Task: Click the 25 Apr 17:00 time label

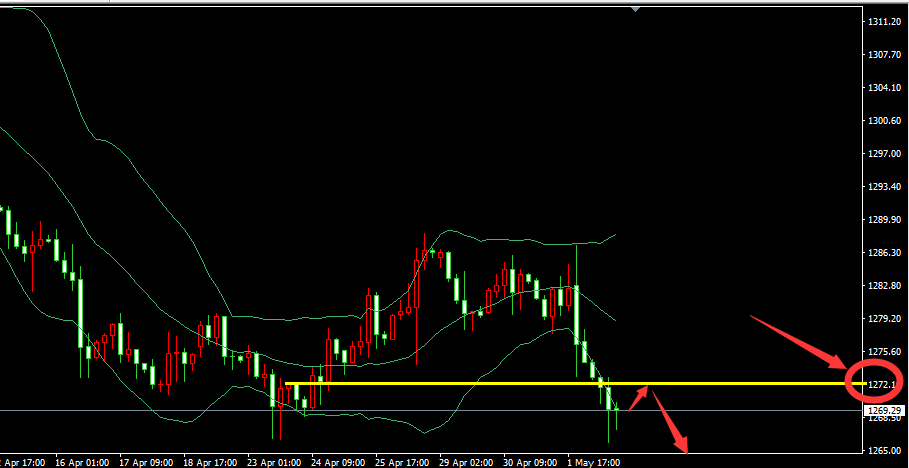Action: pos(401,462)
